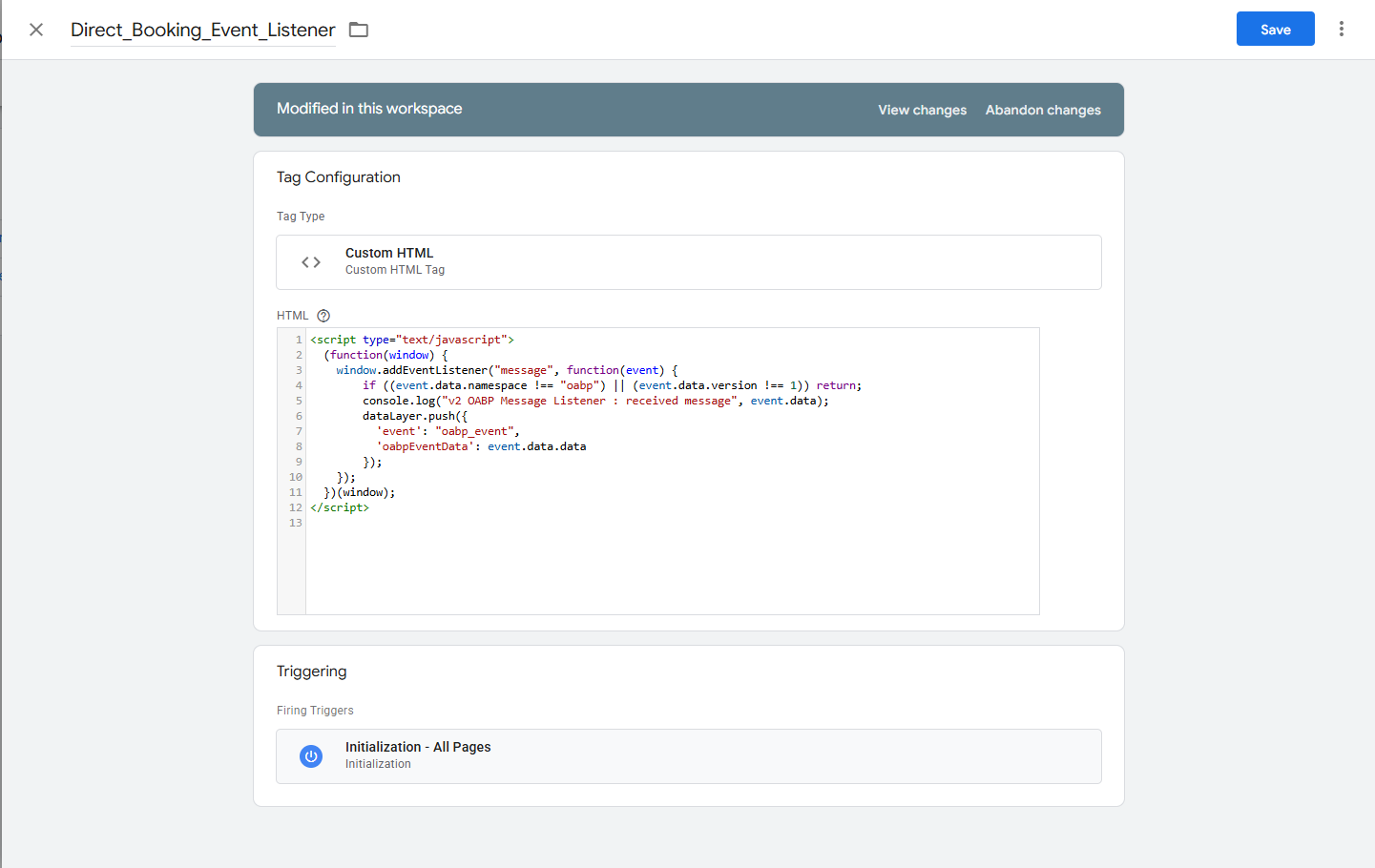Click the Custom HTML code brackets icon

(311, 262)
